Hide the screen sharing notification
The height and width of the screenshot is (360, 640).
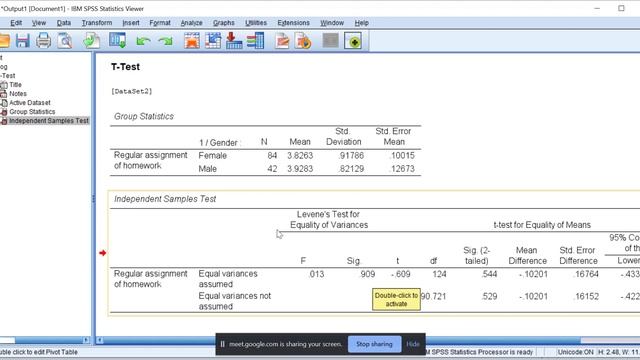point(413,344)
